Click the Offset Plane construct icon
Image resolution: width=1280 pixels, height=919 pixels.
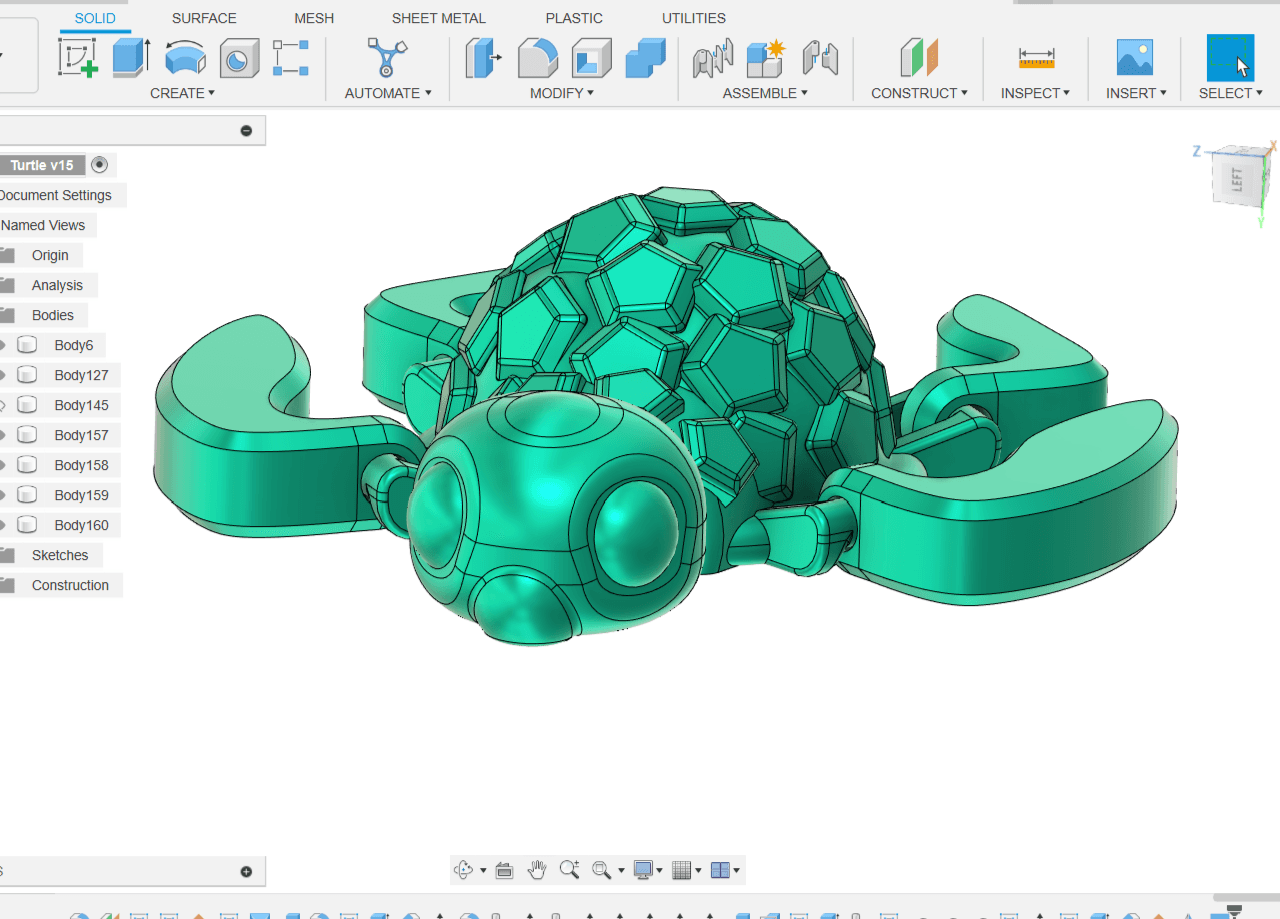pyautogui.click(x=919, y=58)
